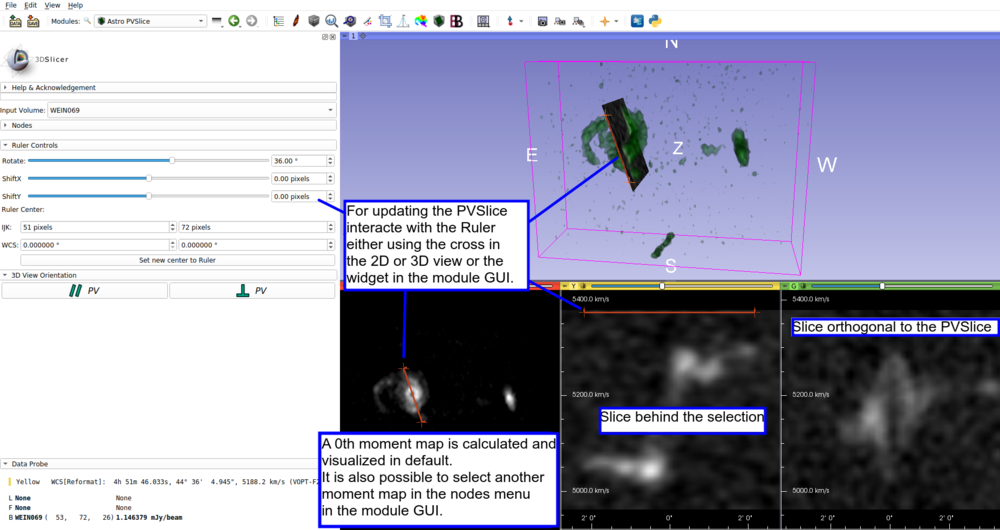Expand Help & Acknowledgement section
Viewport: 1000px width, 530px height.
point(53,88)
